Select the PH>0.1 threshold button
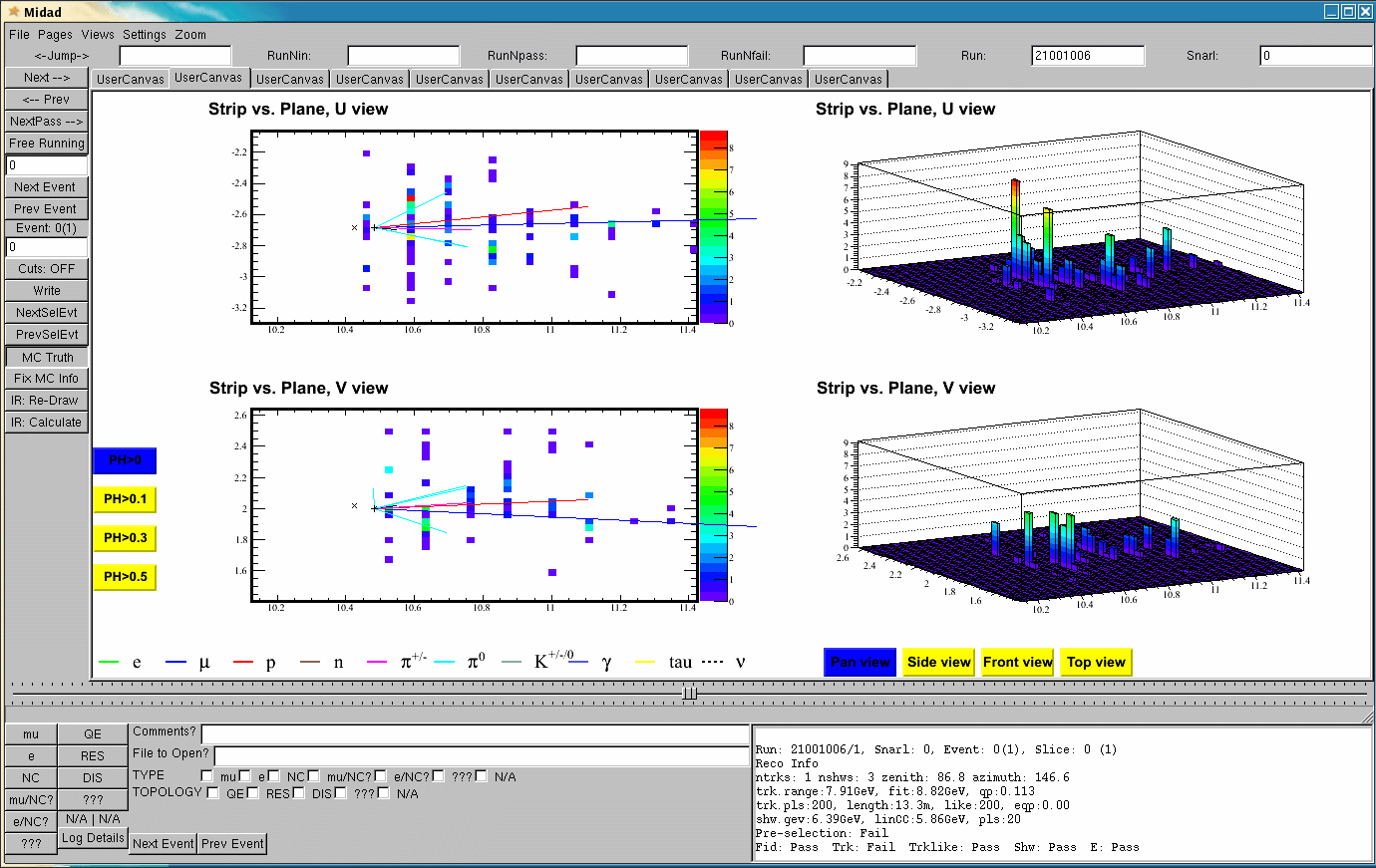Viewport: 1376px width, 868px height. click(x=125, y=499)
